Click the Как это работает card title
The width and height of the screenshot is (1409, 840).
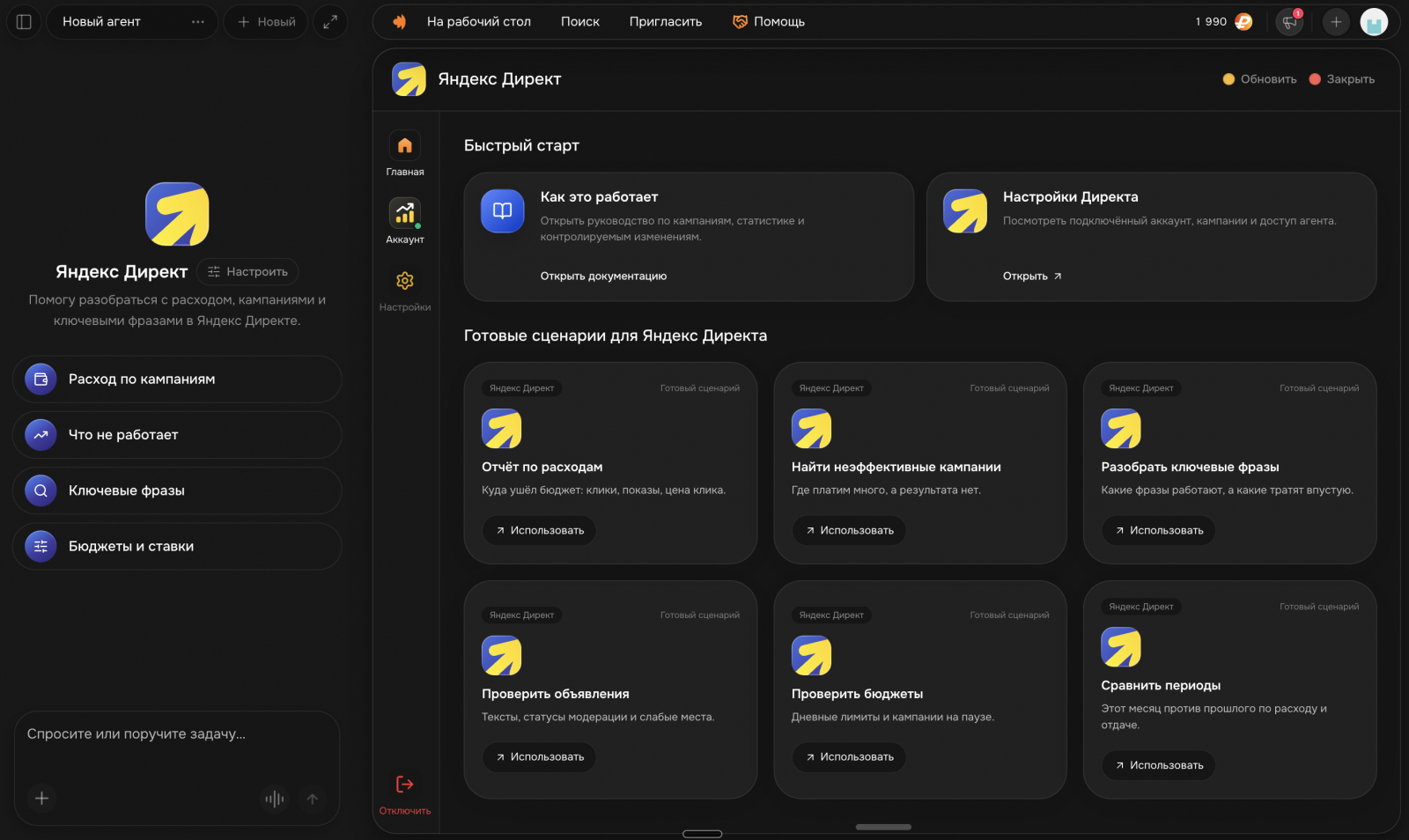pyautogui.click(x=600, y=197)
